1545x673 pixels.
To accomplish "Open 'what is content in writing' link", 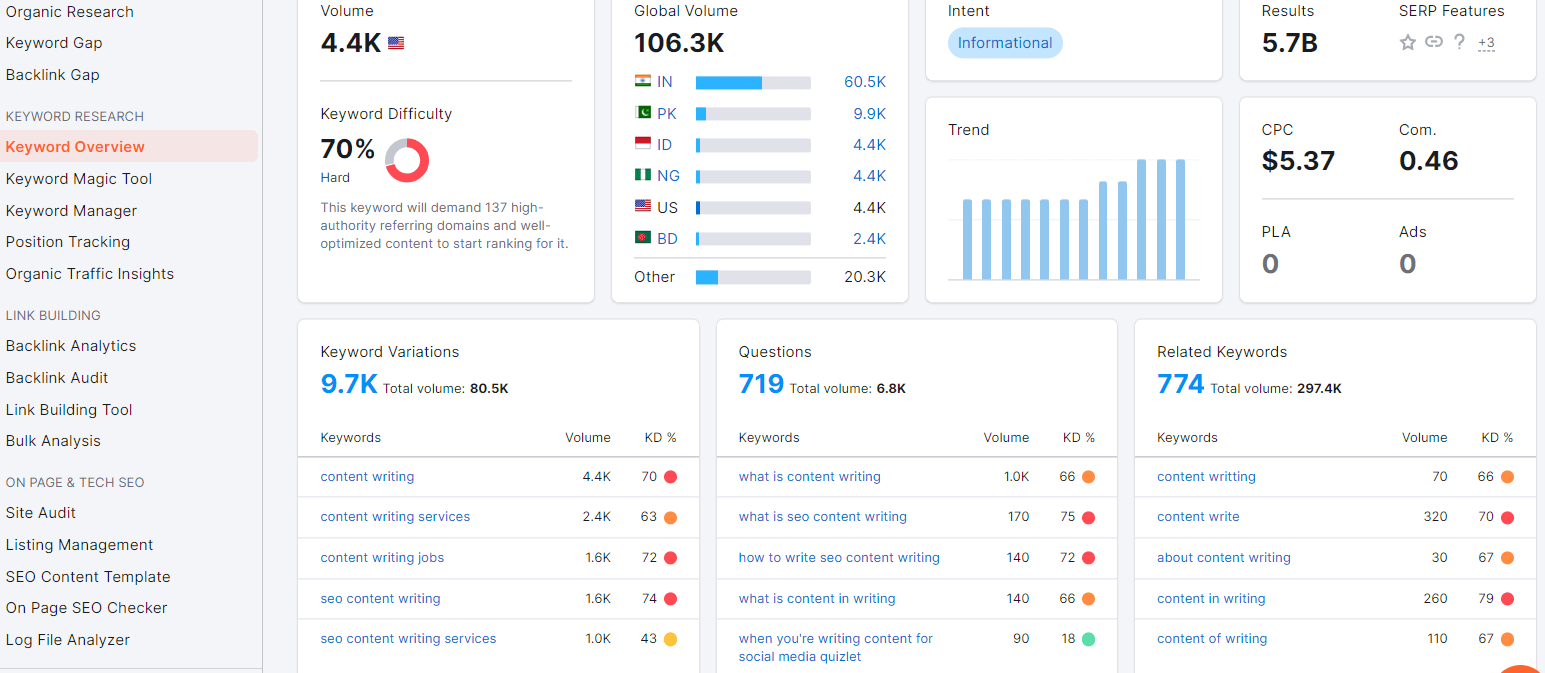I will tap(817, 599).
